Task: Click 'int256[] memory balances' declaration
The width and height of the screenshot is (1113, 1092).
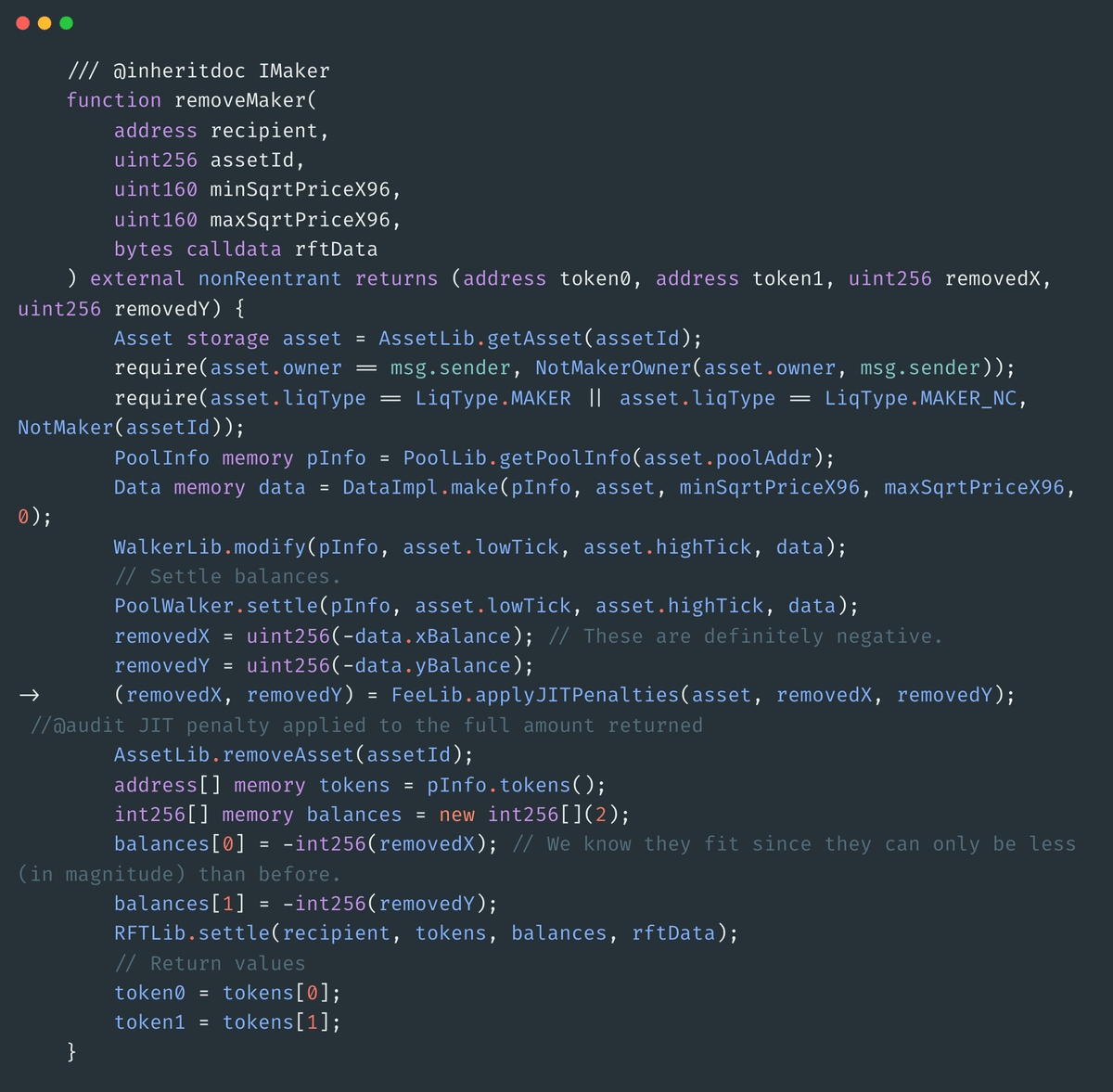Action: point(258,816)
